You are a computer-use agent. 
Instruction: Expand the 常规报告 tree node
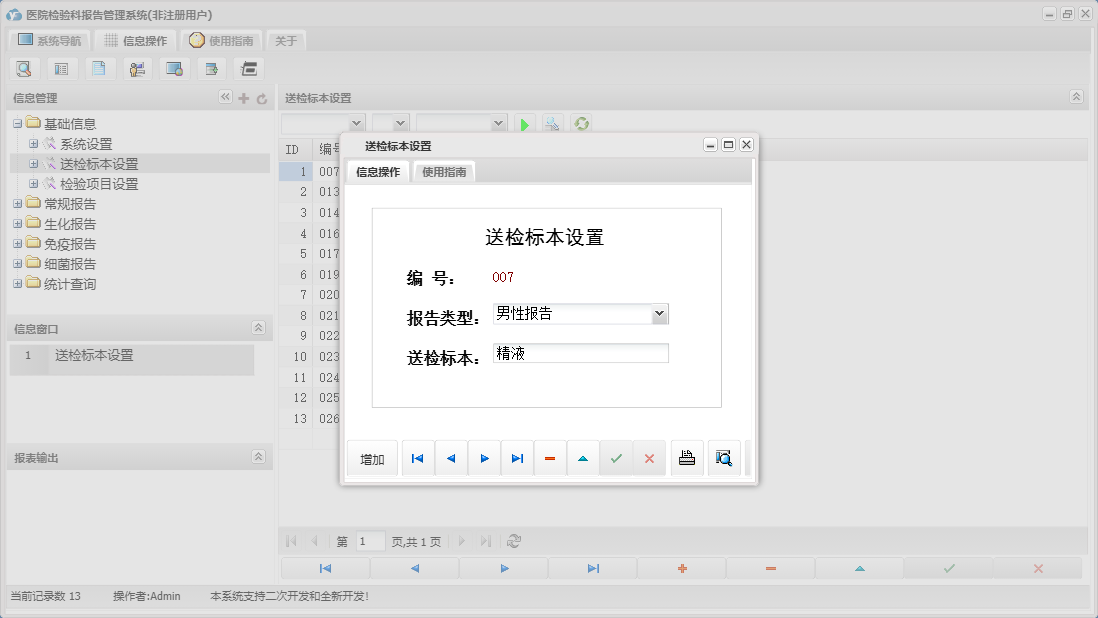click(x=17, y=203)
